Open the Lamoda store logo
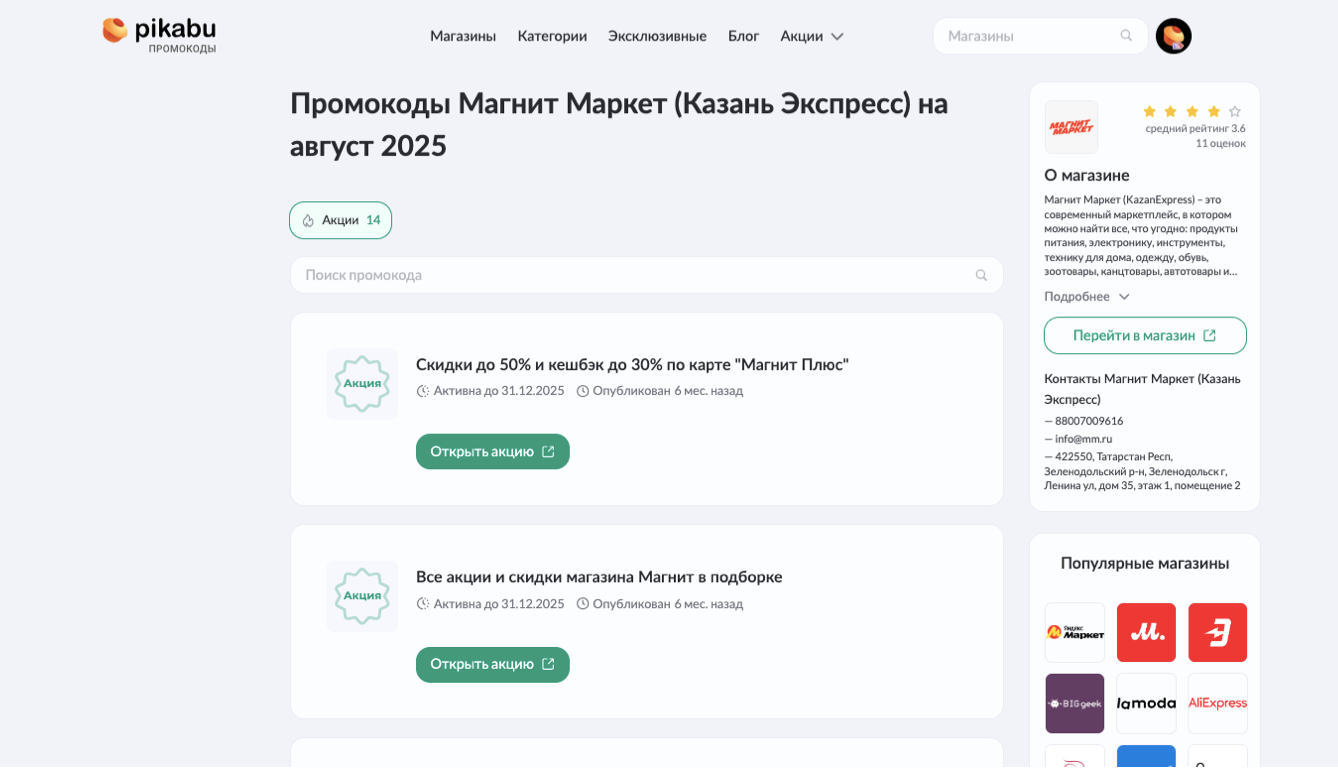The image size is (1338, 768). (1146, 703)
